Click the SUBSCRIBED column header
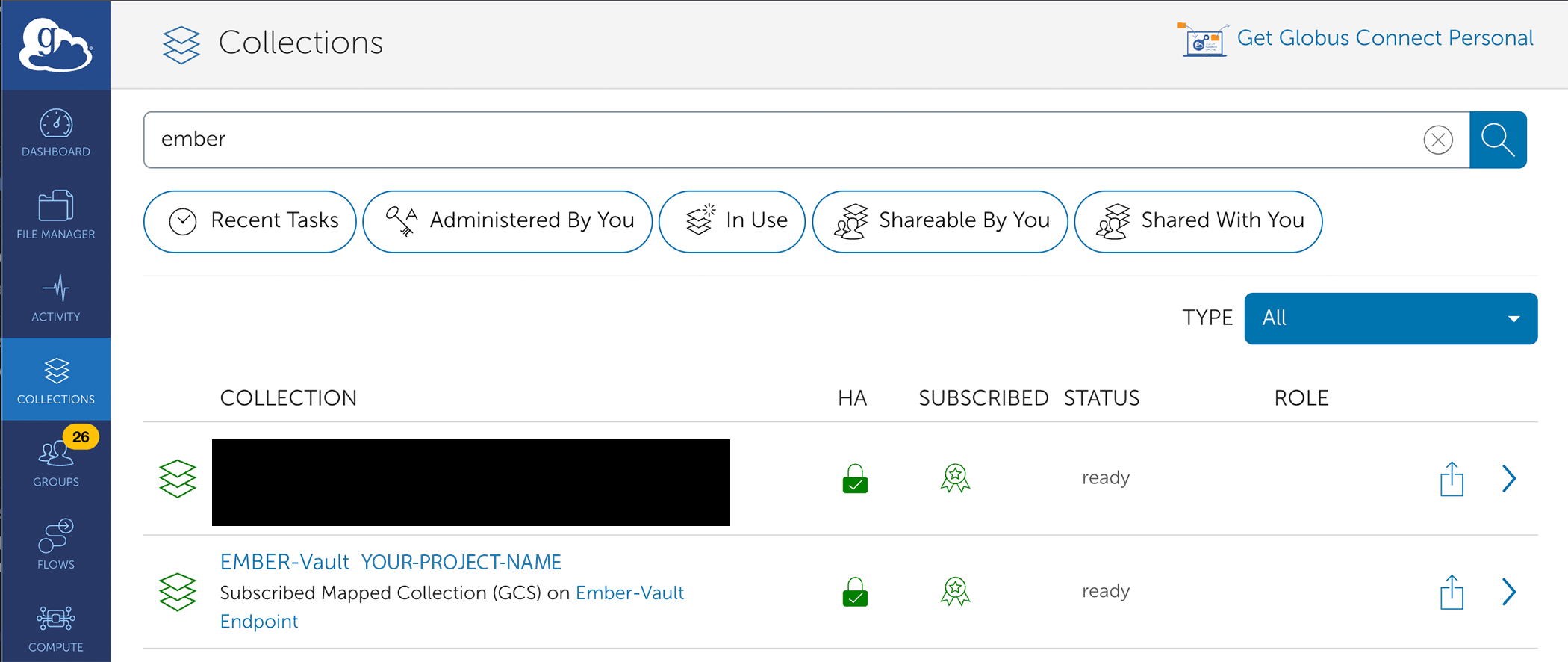 pos(983,398)
